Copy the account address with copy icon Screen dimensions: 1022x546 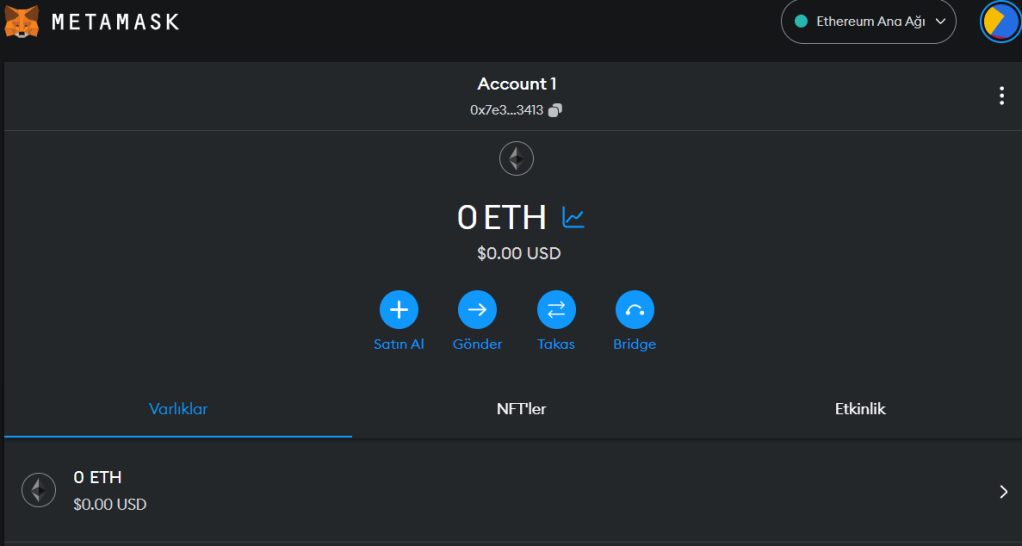click(x=556, y=110)
